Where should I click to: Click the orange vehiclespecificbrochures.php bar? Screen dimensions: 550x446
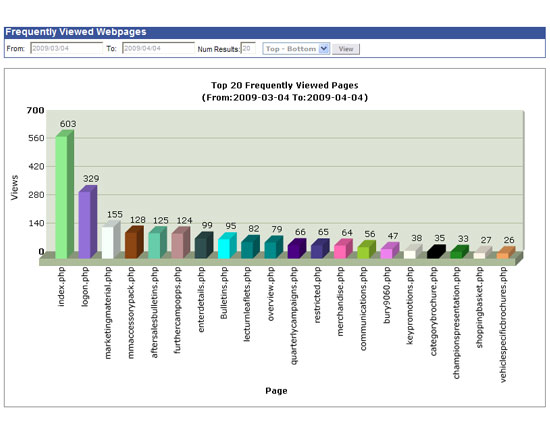506,252
